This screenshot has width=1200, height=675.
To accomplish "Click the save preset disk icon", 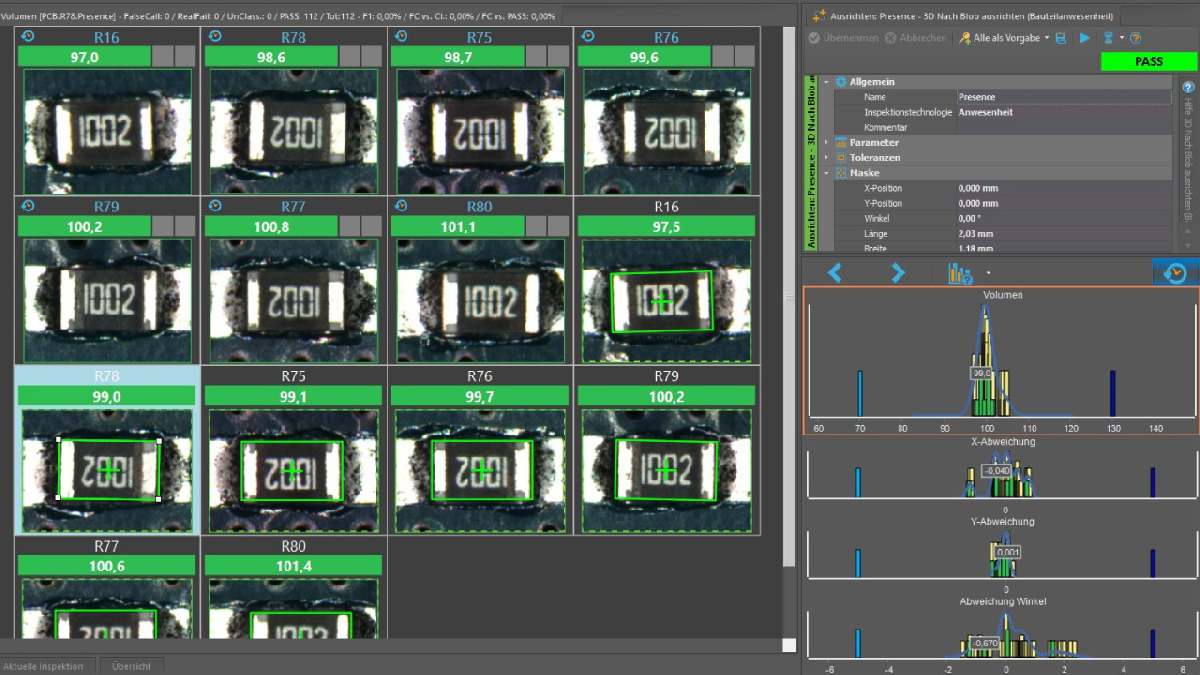I will coord(1061,38).
